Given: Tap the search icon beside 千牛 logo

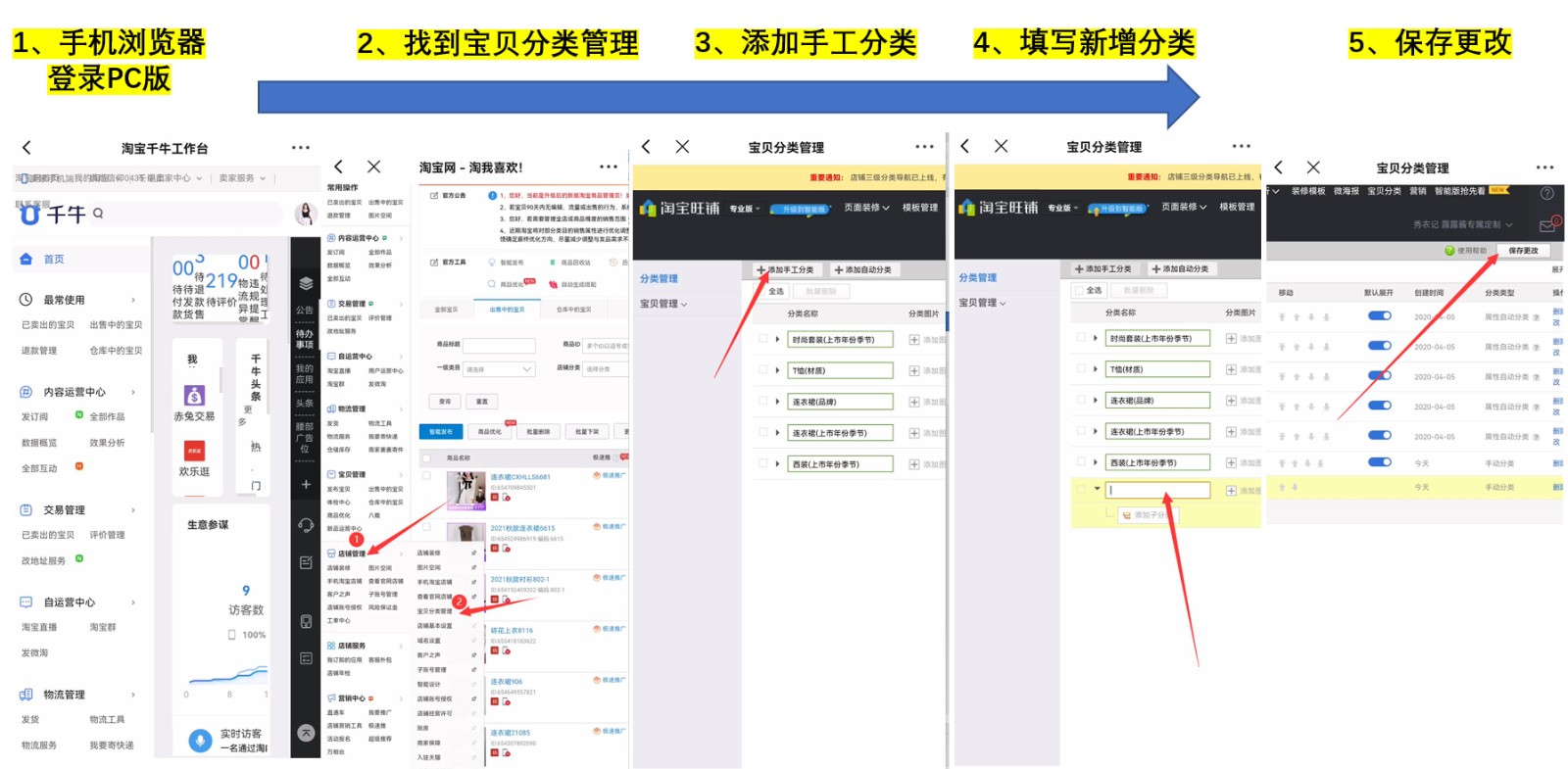Looking at the screenshot, I should (x=98, y=213).
